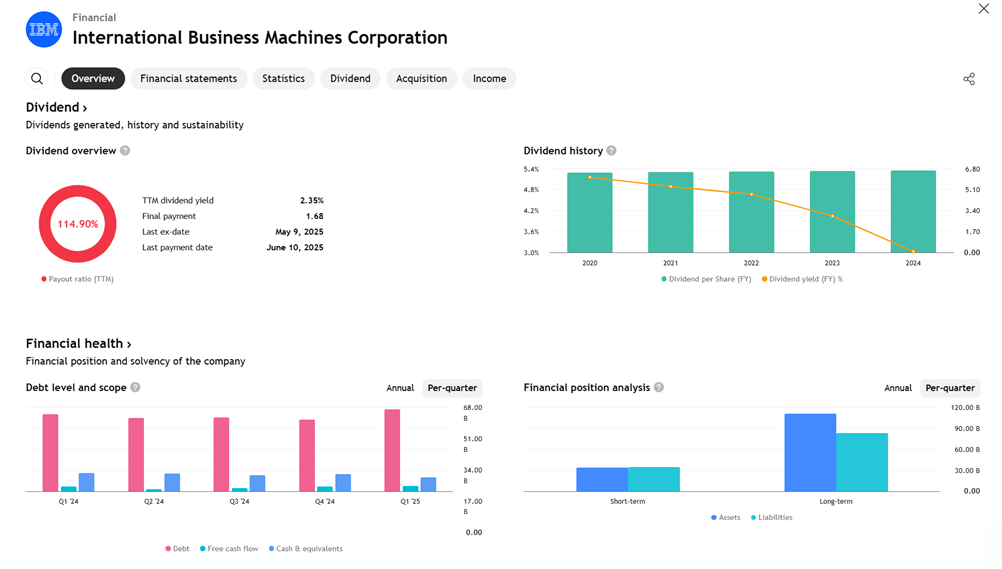Open the Financial health section link
Screen dimensions: 1002x569
[x=78, y=344]
